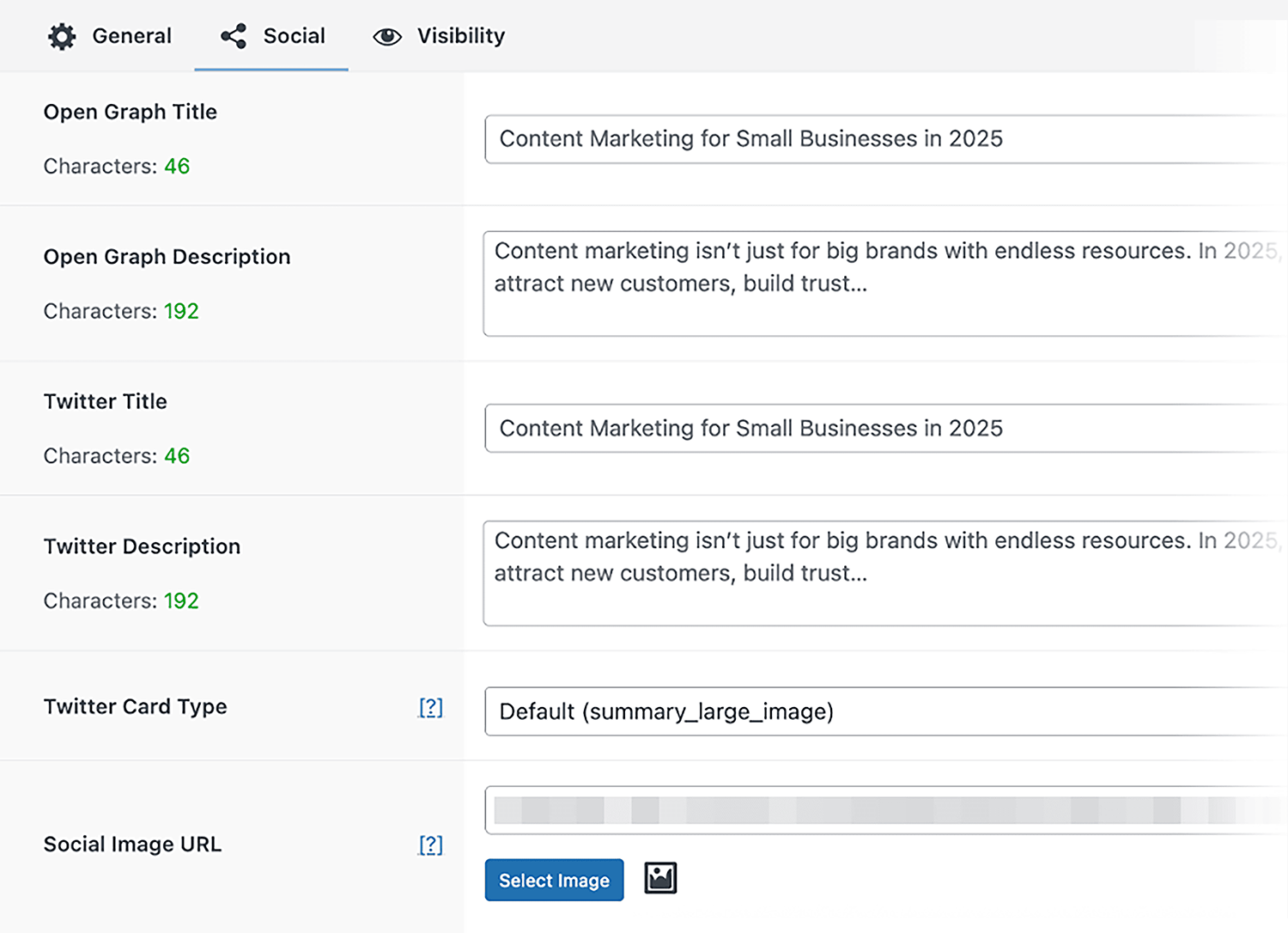
Task: Open the Twitter Card Type dropdown
Action: (886, 711)
